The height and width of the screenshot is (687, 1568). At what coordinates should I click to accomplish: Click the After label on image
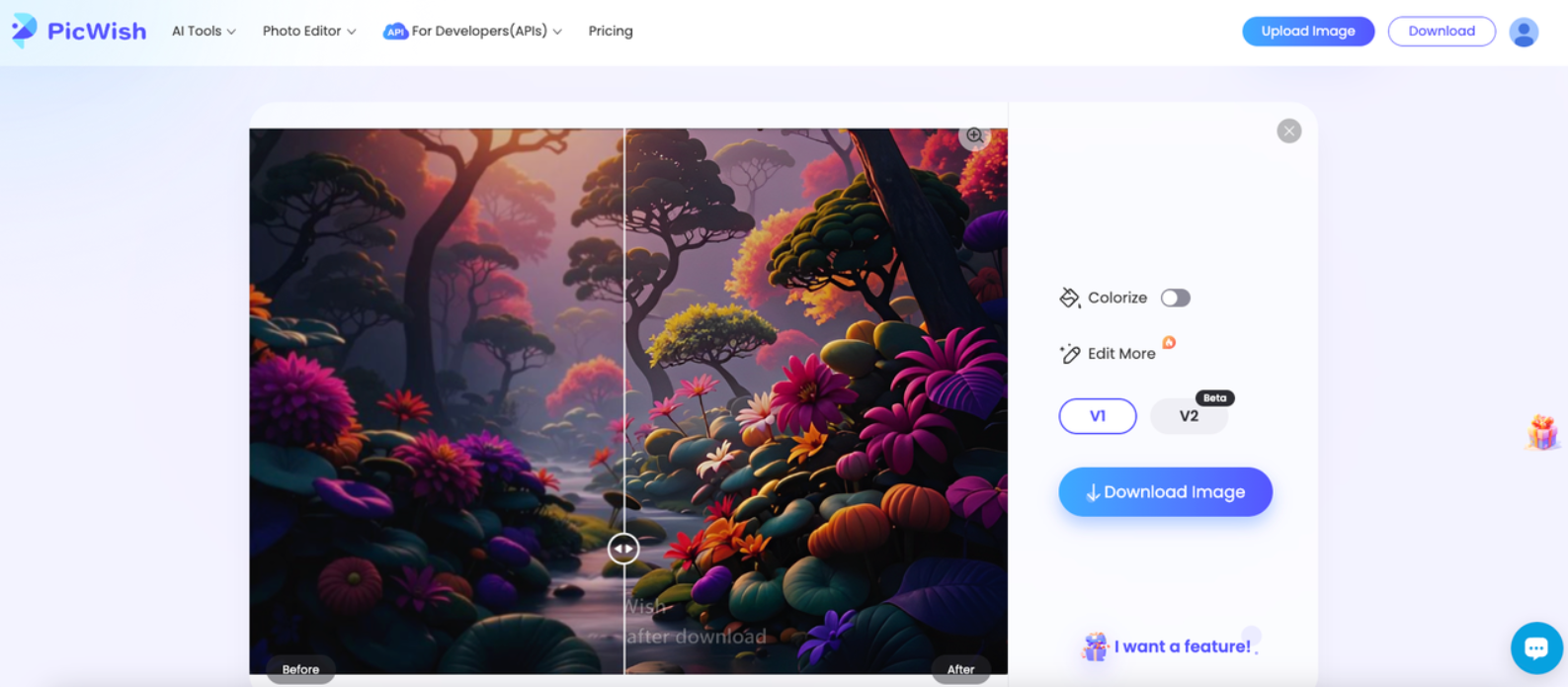coord(960,669)
